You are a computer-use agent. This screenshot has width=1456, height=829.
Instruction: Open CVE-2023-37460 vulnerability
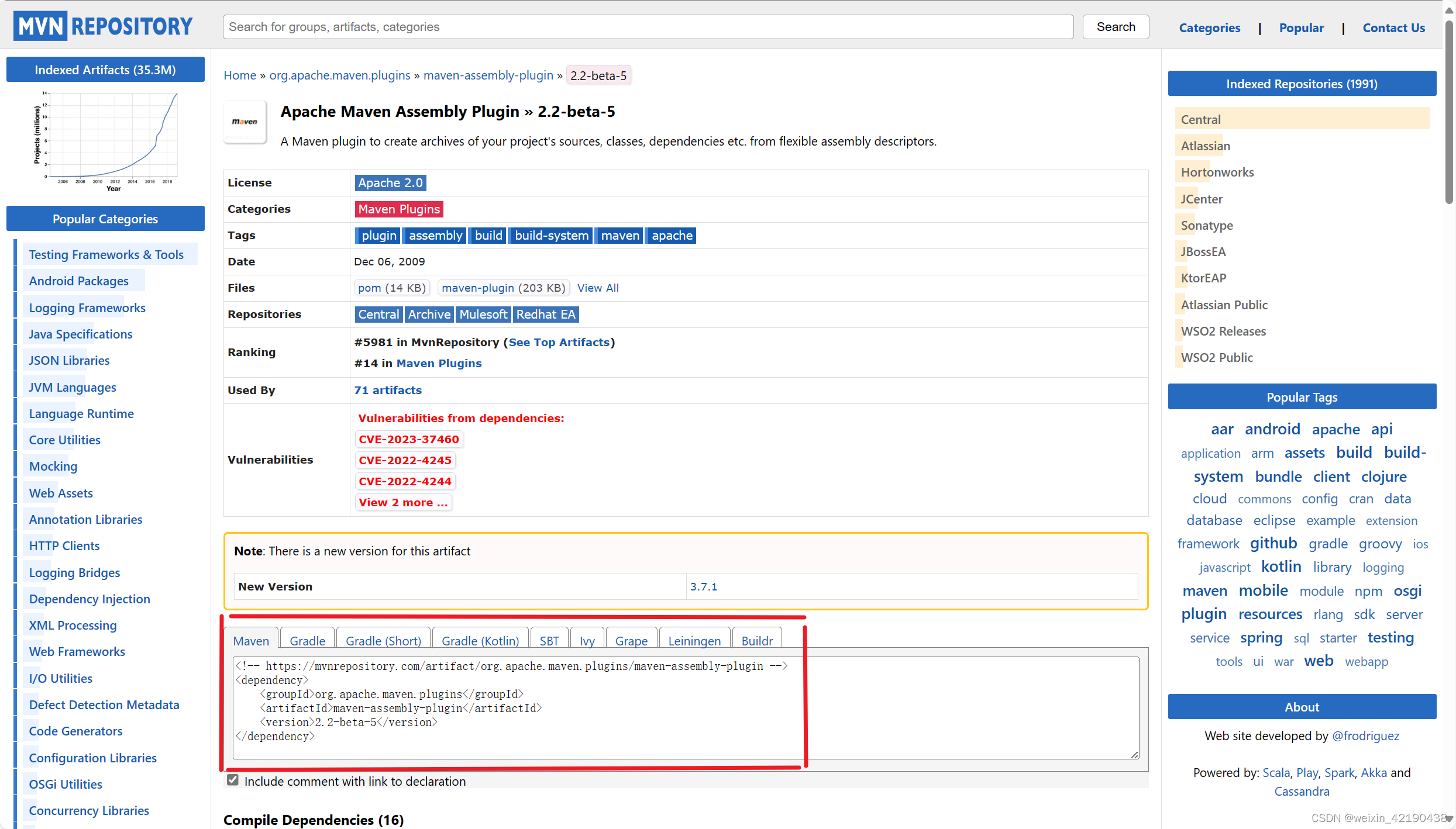tap(409, 440)
